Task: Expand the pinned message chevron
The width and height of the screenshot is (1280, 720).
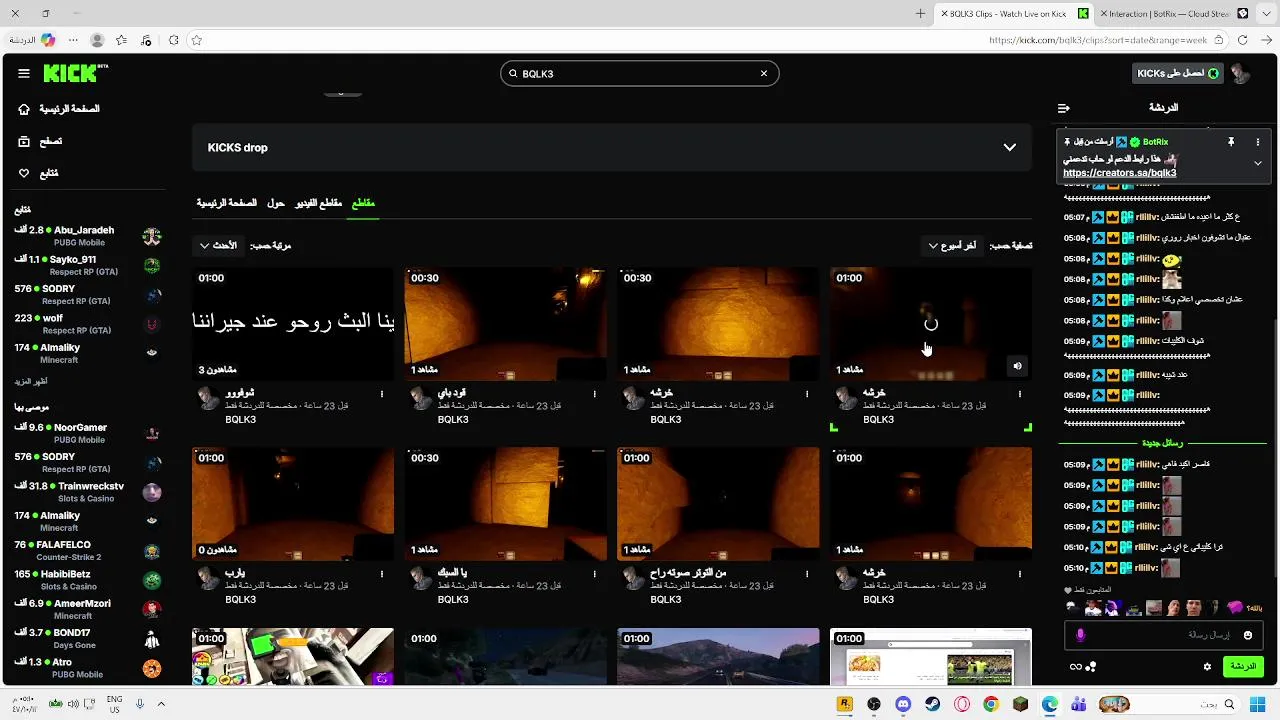Action: point(1258,163)
